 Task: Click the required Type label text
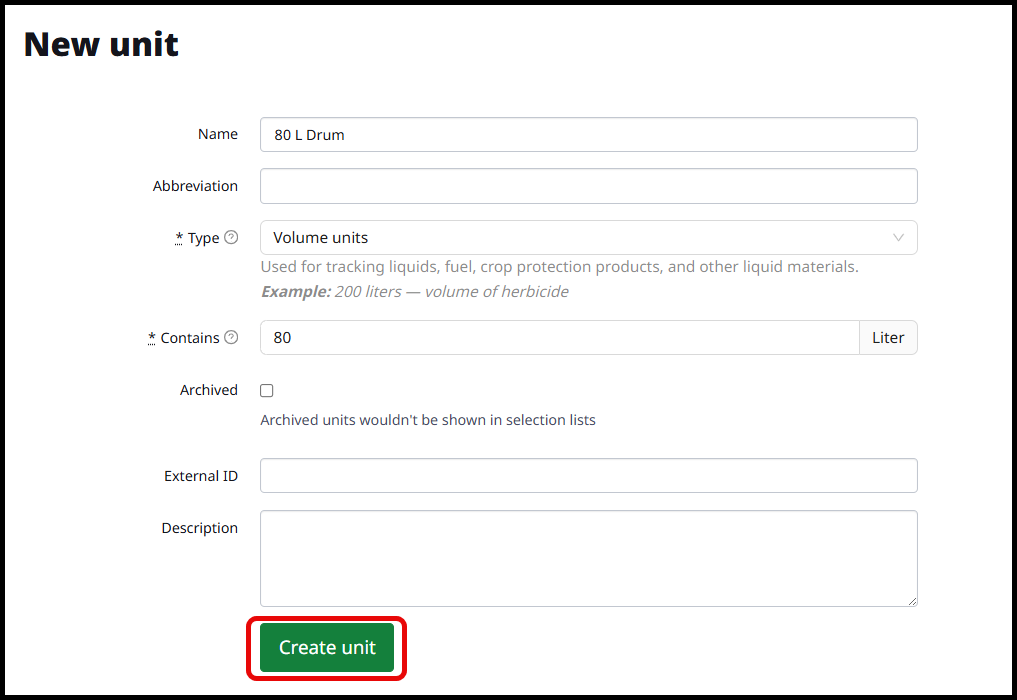click(203, 238)
